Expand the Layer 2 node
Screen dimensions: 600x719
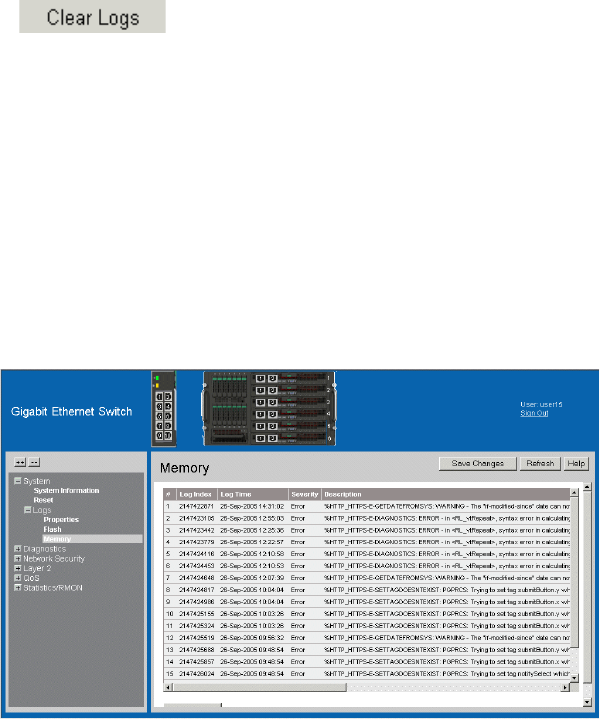[x=17, y=568]
